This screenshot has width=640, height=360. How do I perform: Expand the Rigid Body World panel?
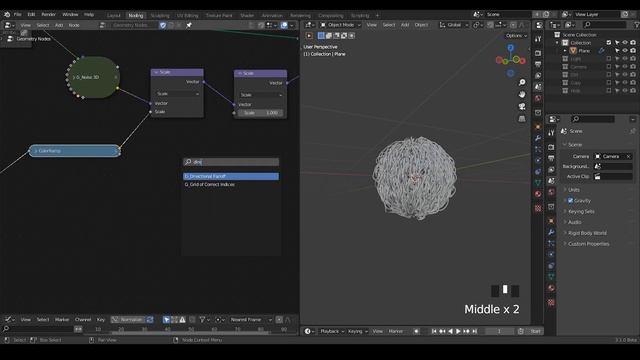coord(587,233)
